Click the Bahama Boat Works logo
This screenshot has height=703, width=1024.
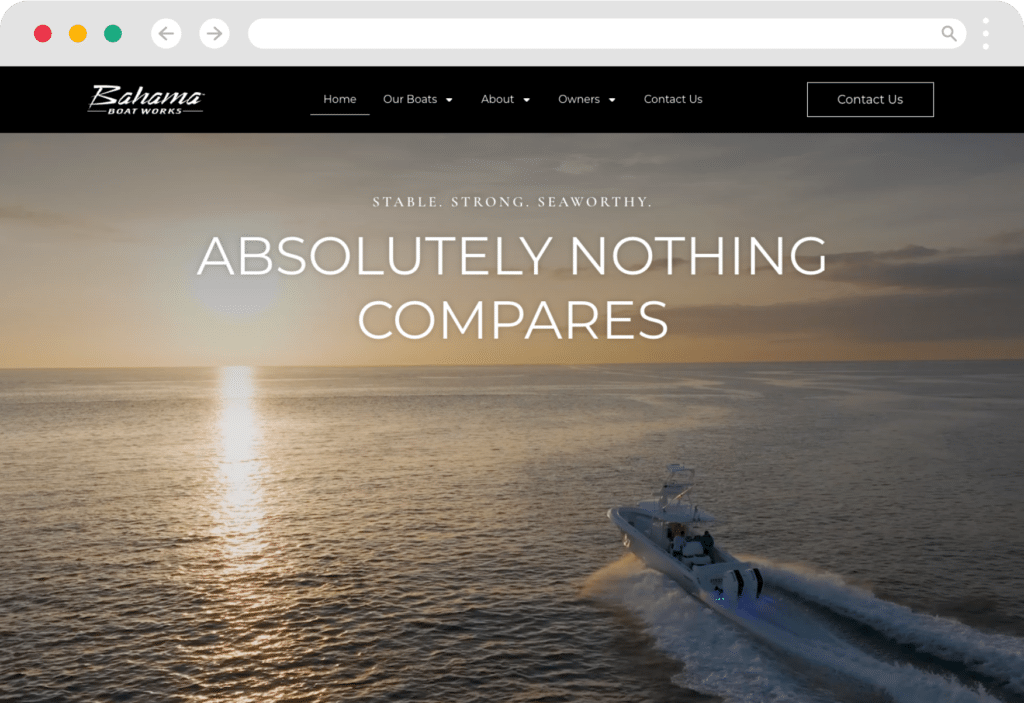coord(146,99)
